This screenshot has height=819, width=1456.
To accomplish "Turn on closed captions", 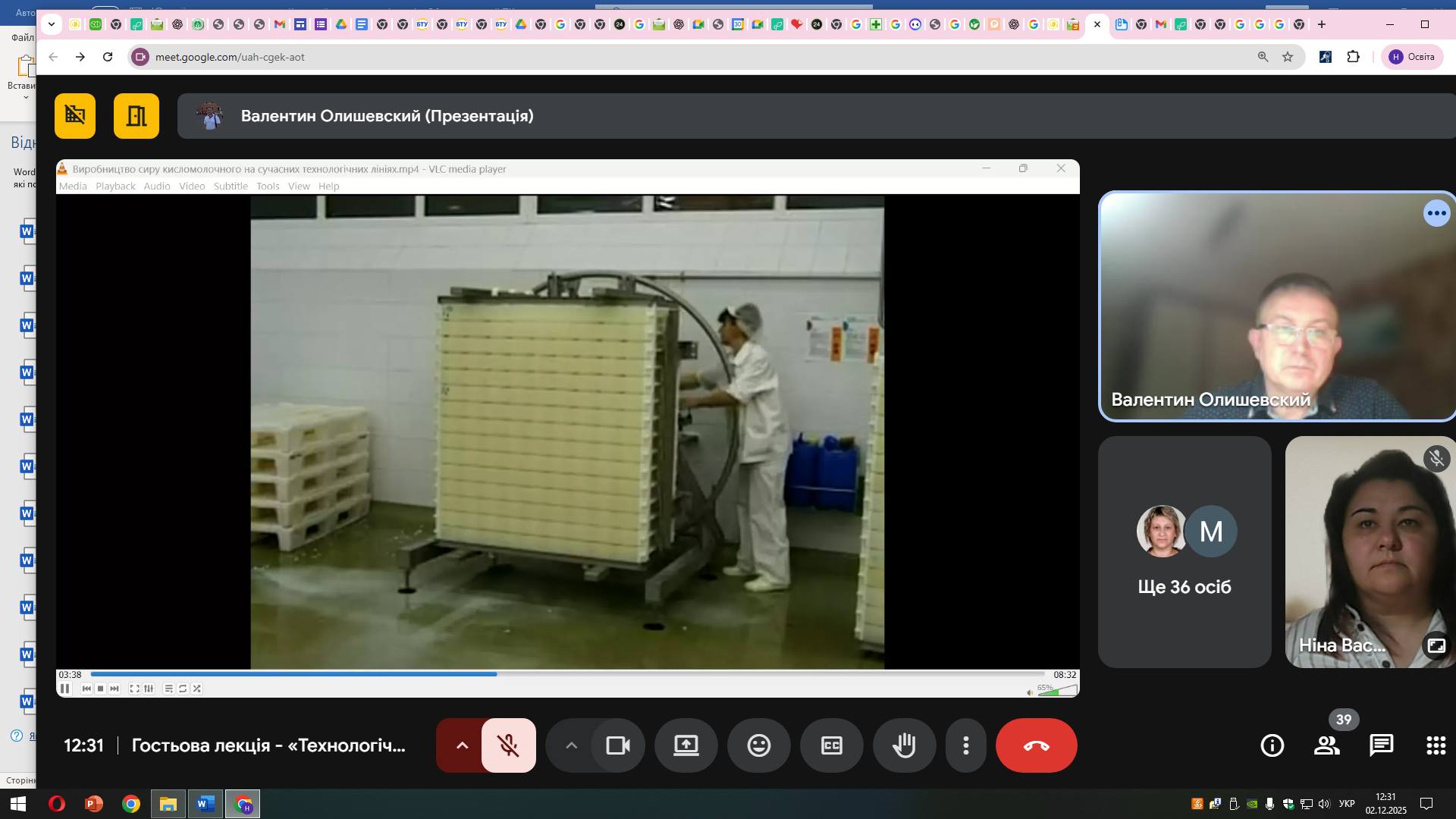I will (x=831, y=745).
